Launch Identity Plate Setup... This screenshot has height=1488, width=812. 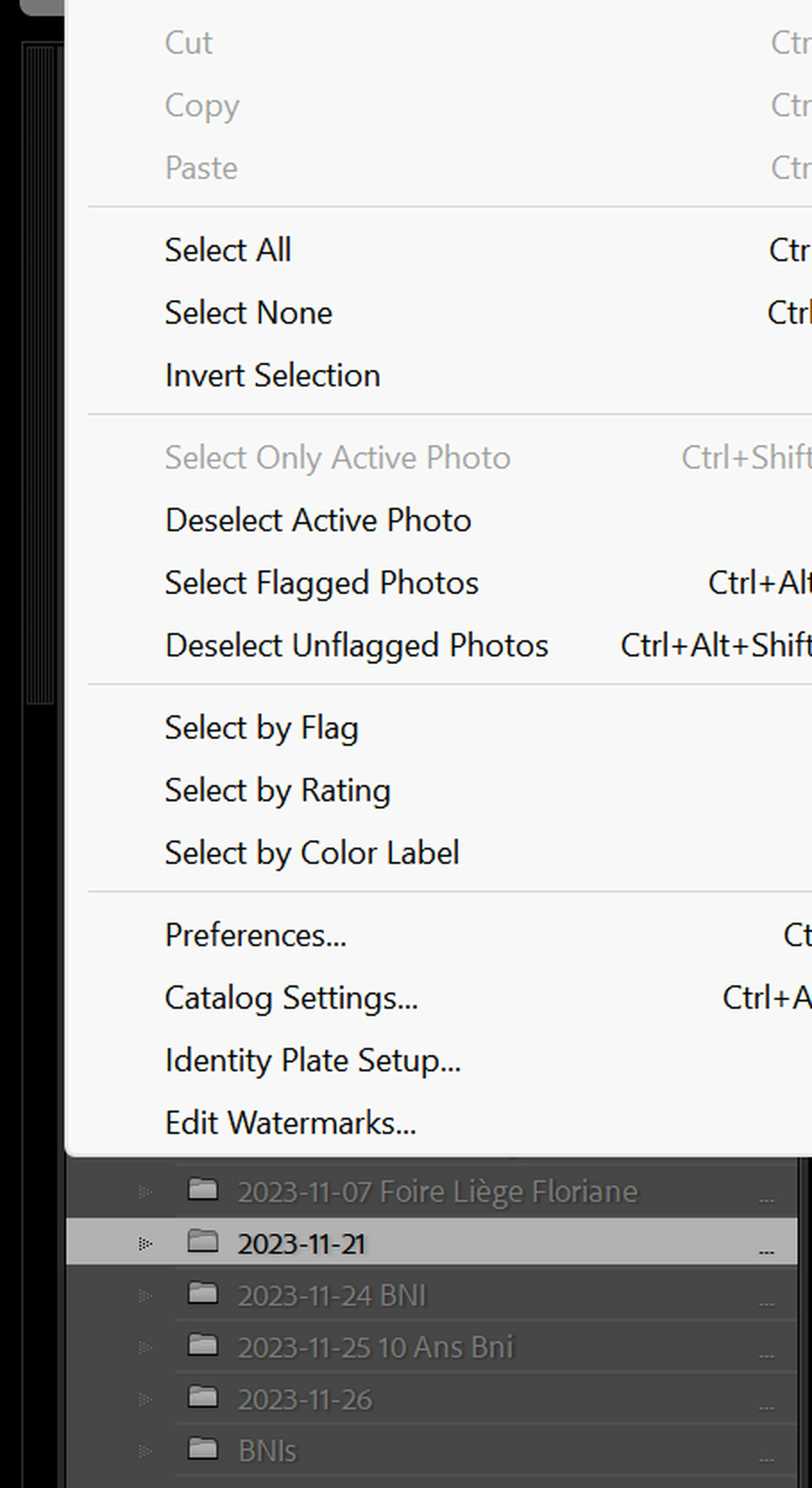[x=312, y=1060]
